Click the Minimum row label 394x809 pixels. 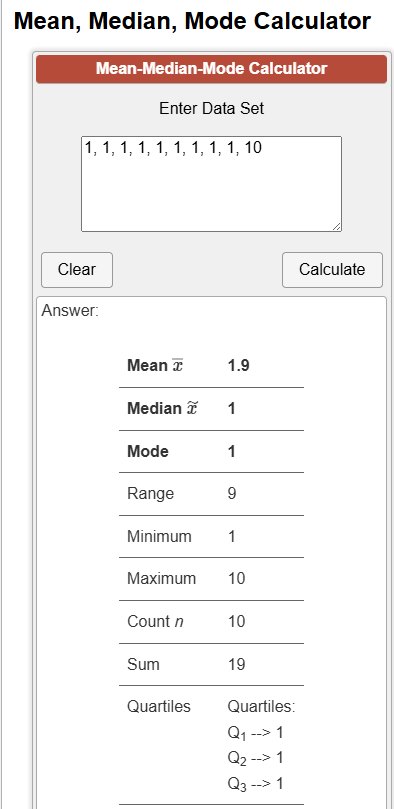159,537
